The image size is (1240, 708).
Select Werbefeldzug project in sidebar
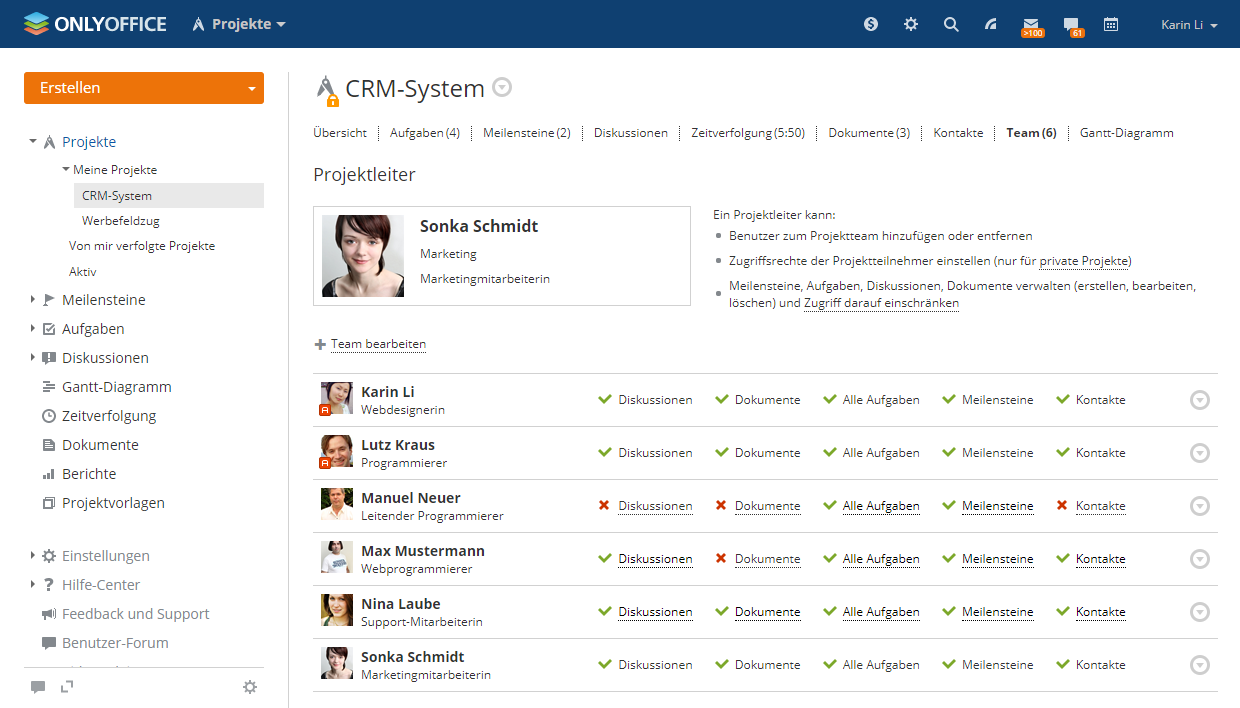pos(120,221)
